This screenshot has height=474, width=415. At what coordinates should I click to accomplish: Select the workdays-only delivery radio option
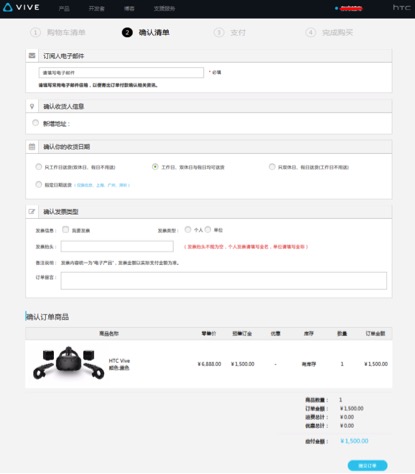pos(39,166)
